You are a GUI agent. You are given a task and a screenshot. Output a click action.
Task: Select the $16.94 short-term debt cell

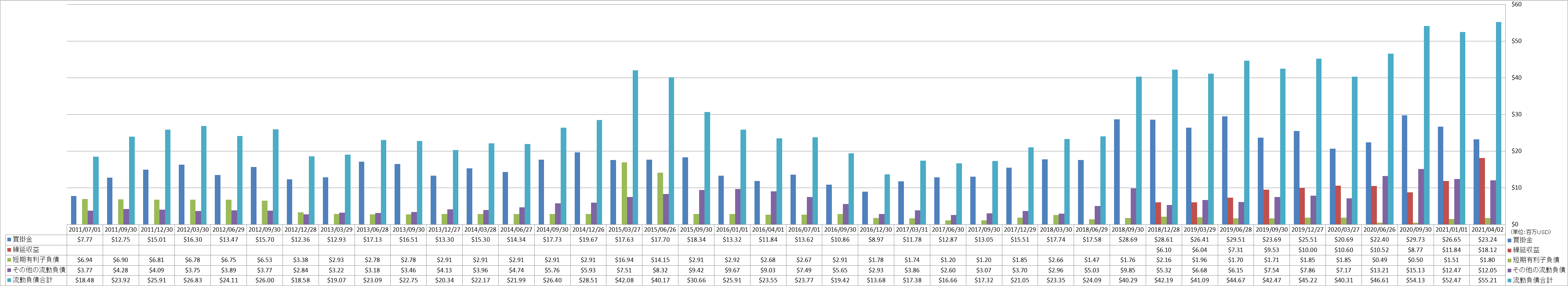(624, 260)
